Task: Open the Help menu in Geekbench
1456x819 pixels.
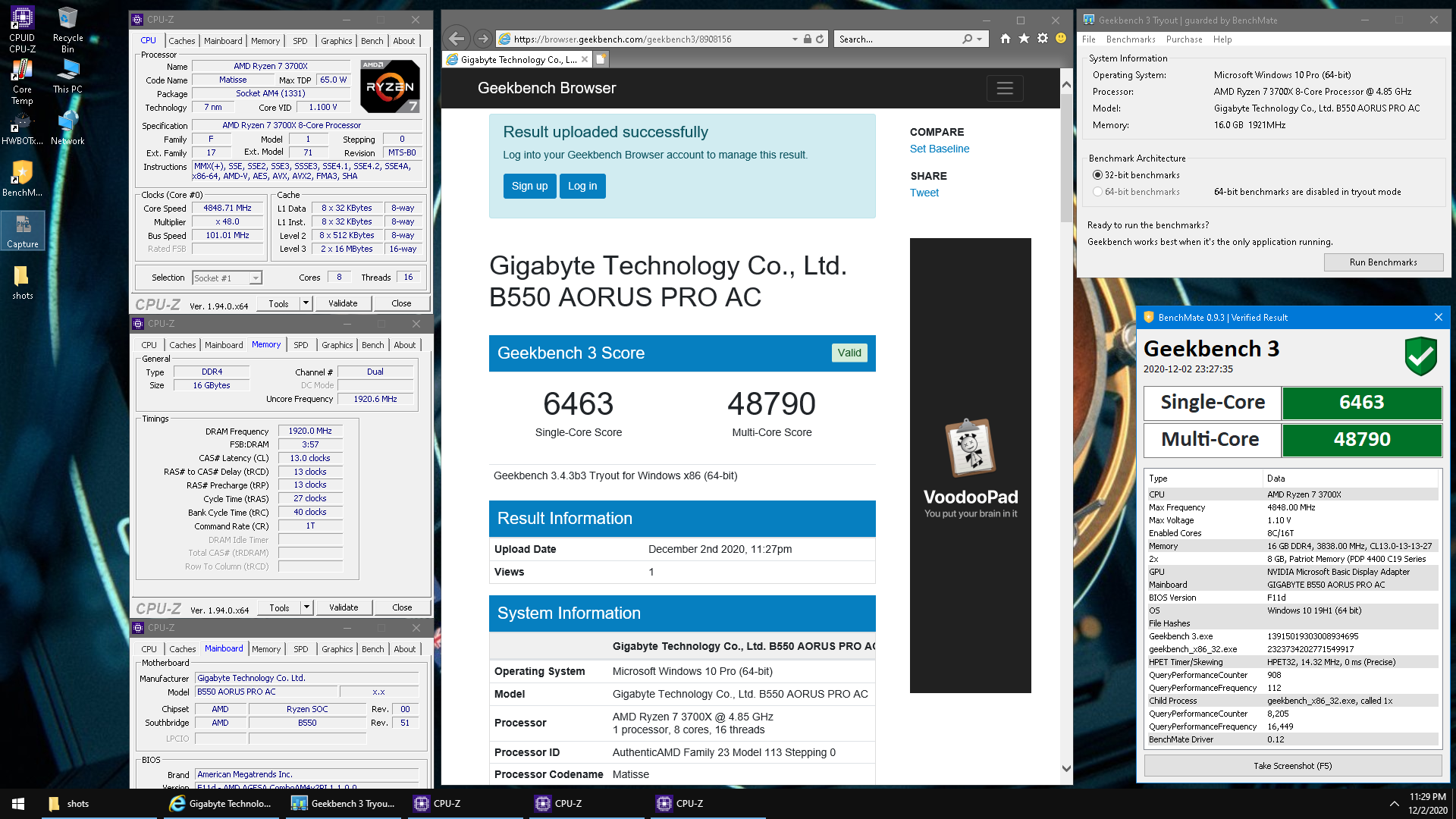Action: coord(1222,39)
